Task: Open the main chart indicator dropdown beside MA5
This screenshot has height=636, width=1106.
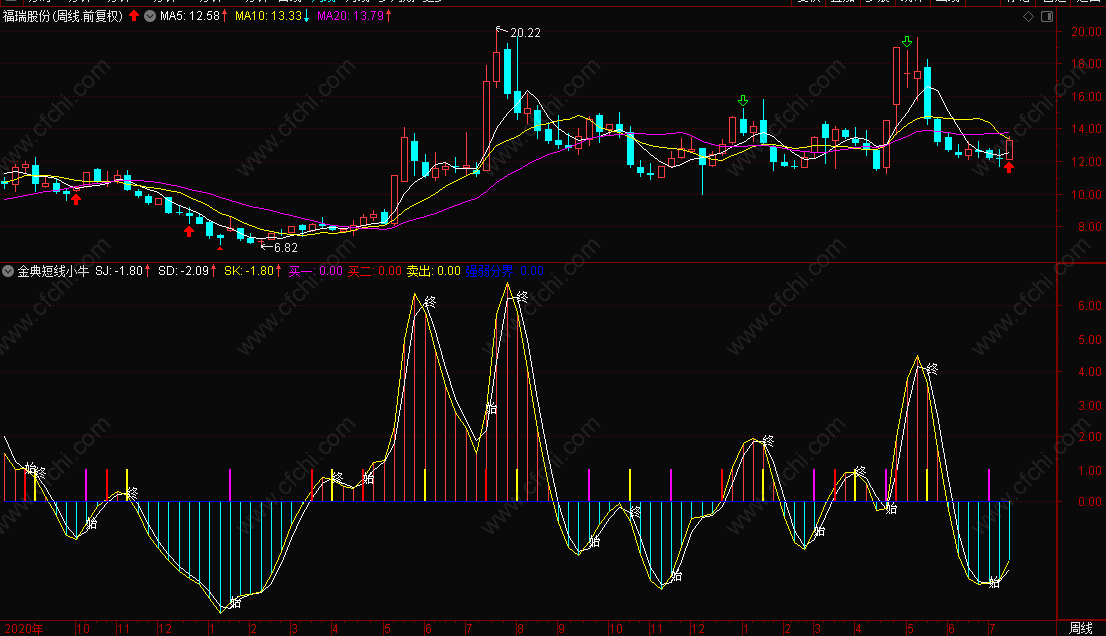Action: click(x=150, y=16)
